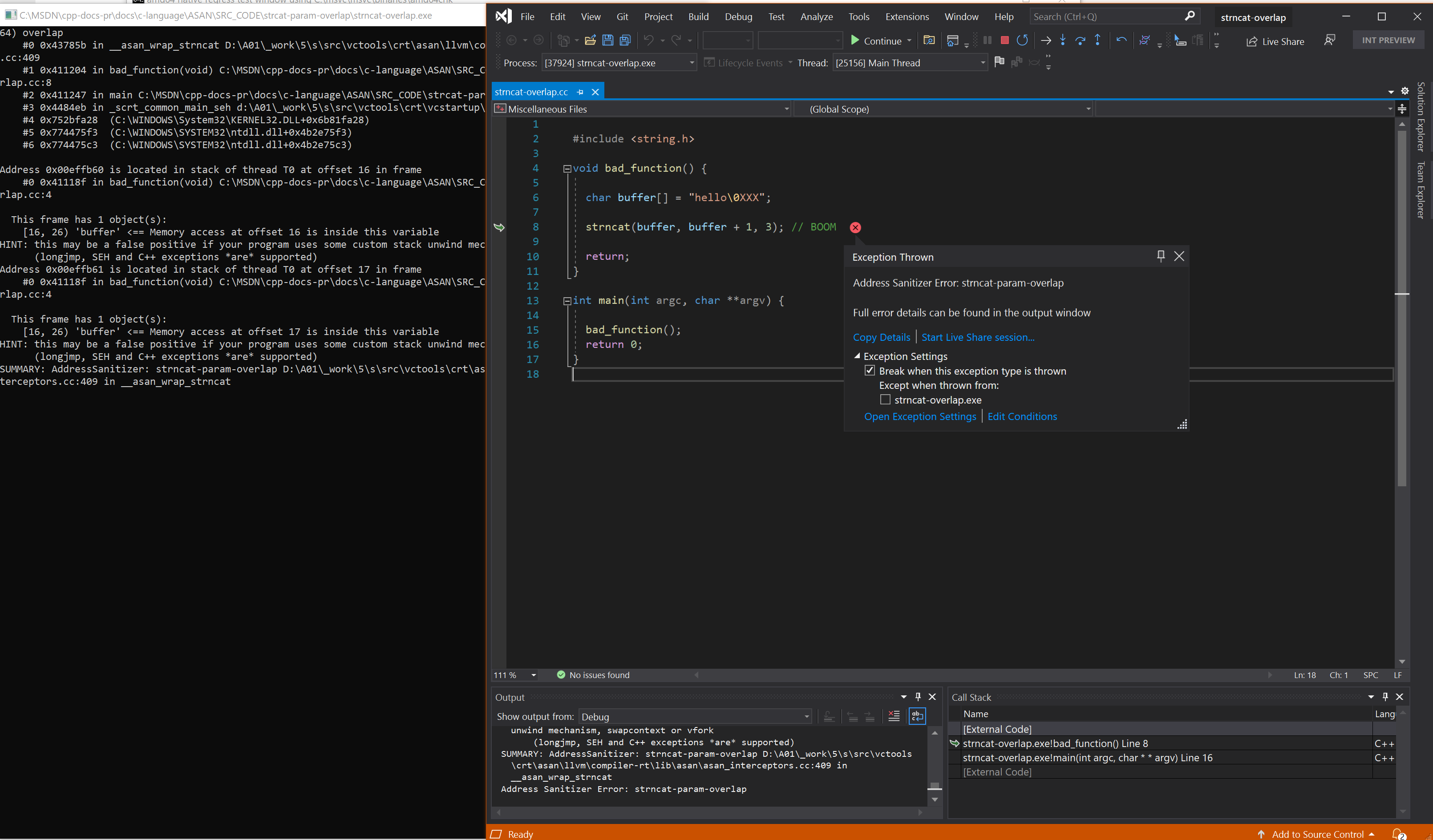This screenshot has width=1433, height=840.
Task: Click the 'Copy Details' link in exception dialog
Action: (x=880, y=336)
